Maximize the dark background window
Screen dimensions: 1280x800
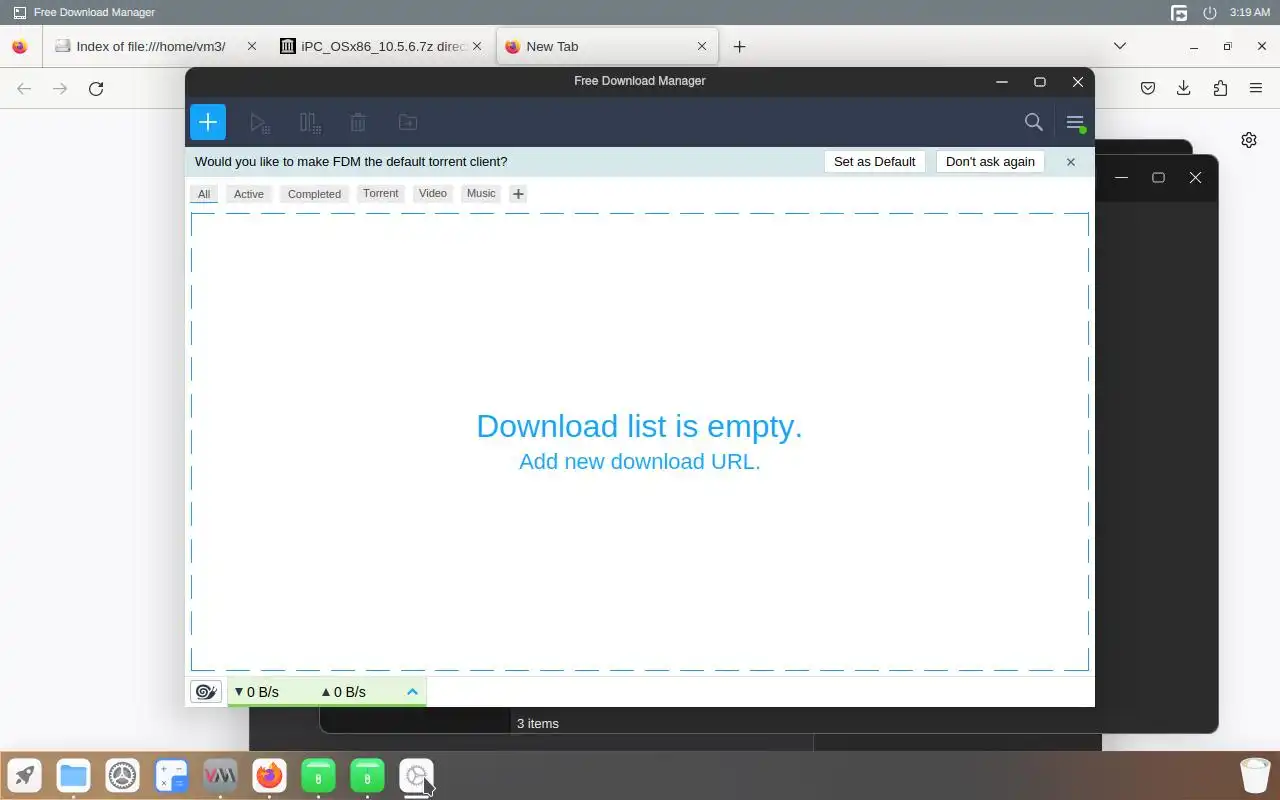(x=1158, y=177)
